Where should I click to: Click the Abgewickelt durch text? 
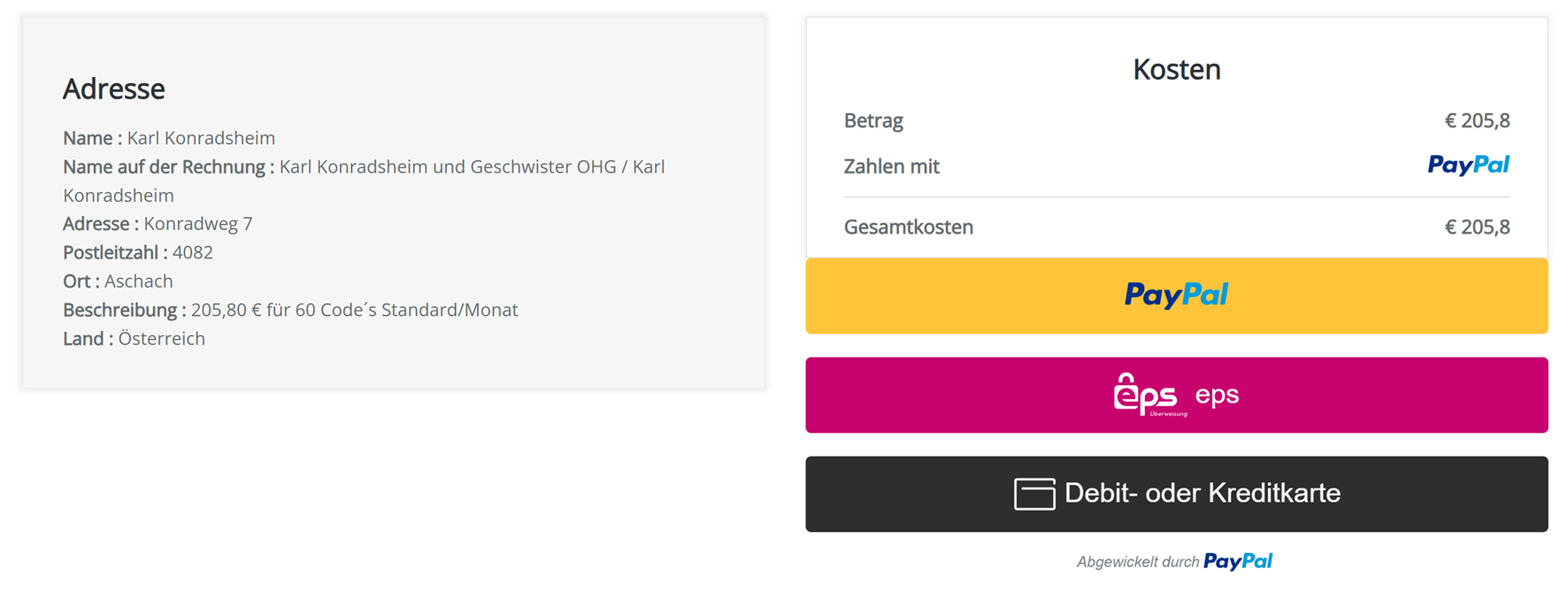pos(1137,562)
